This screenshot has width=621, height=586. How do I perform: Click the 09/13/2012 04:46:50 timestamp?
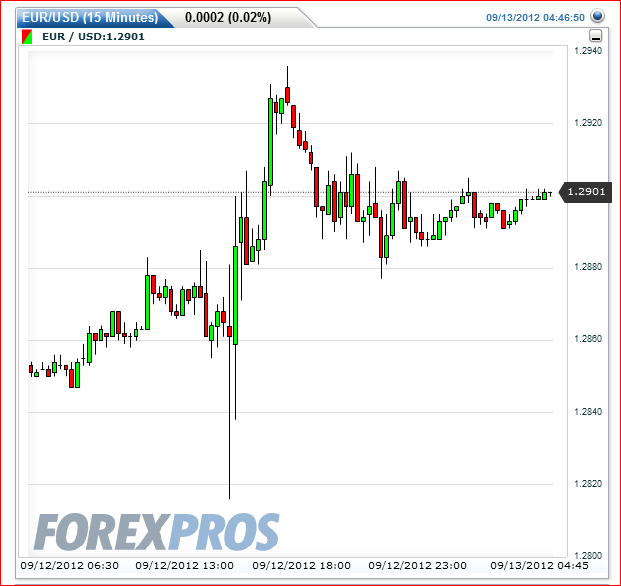(x=535, y=18)
